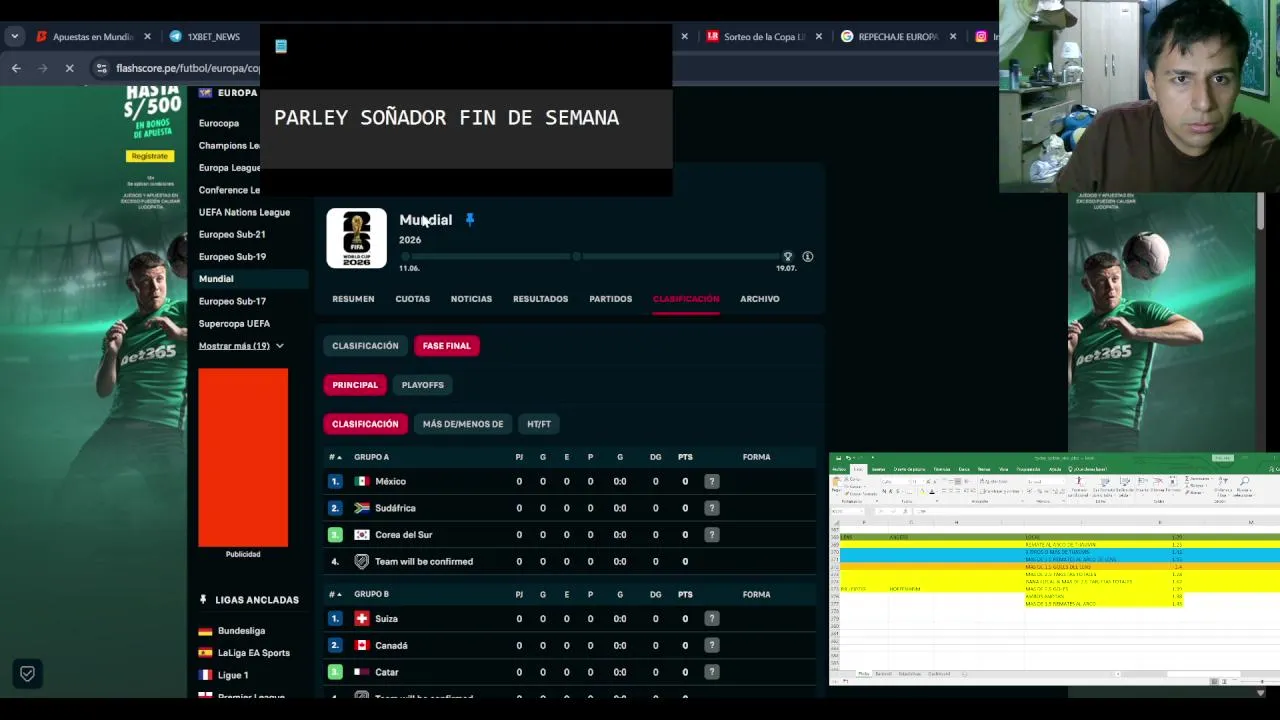Select the red CLASIFICACIÓN table type filter

pos(365,424)
